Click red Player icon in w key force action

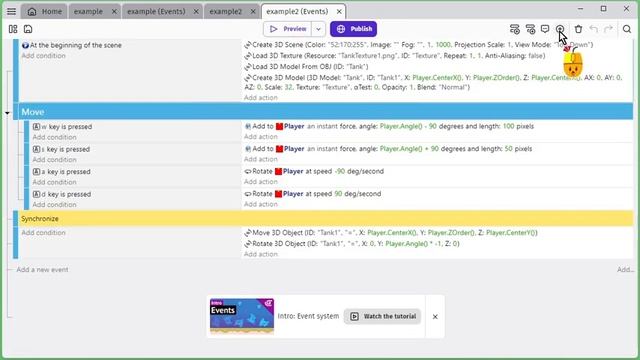tap(279, 127)
